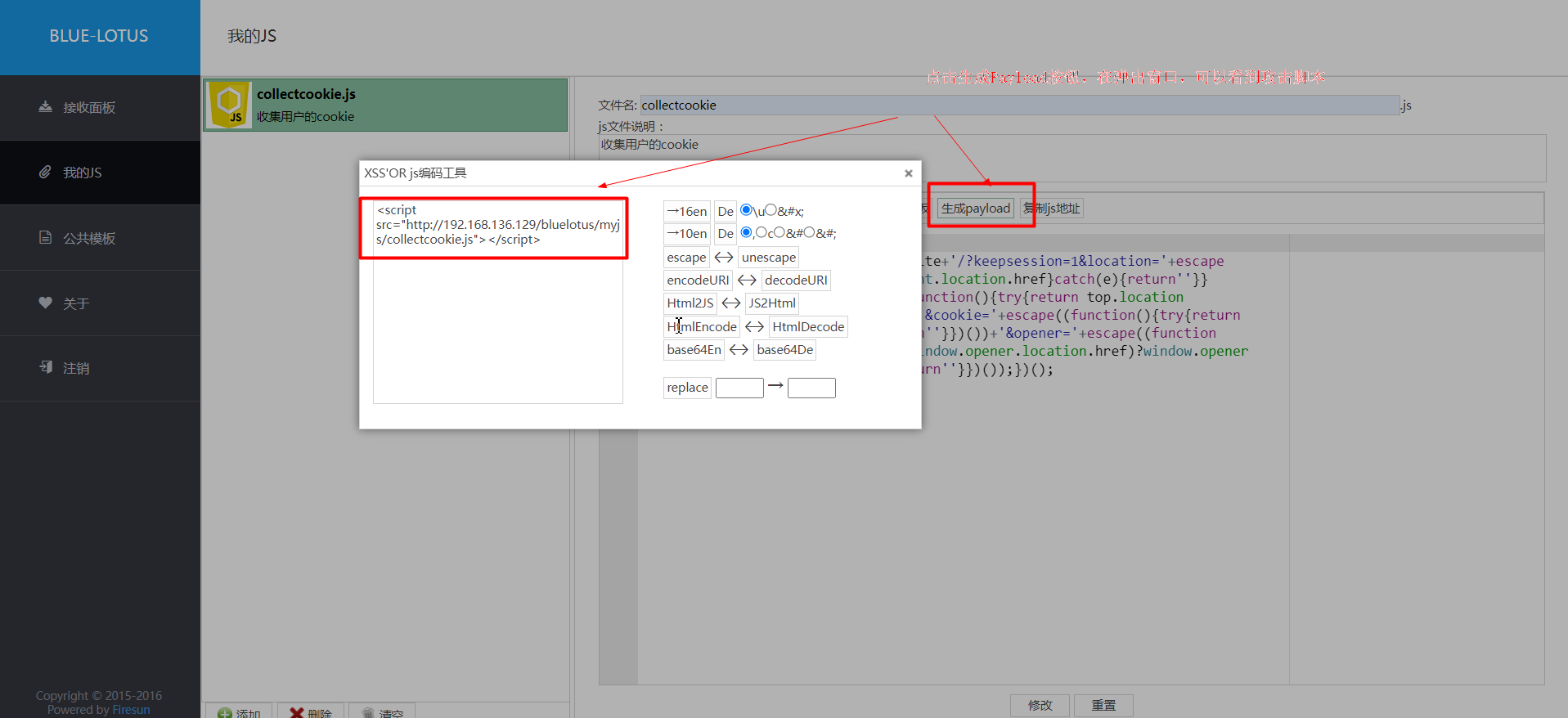The image size is (1568, 718).
Task: Select the collectcookie.js file name text
Action: [306, 94]
